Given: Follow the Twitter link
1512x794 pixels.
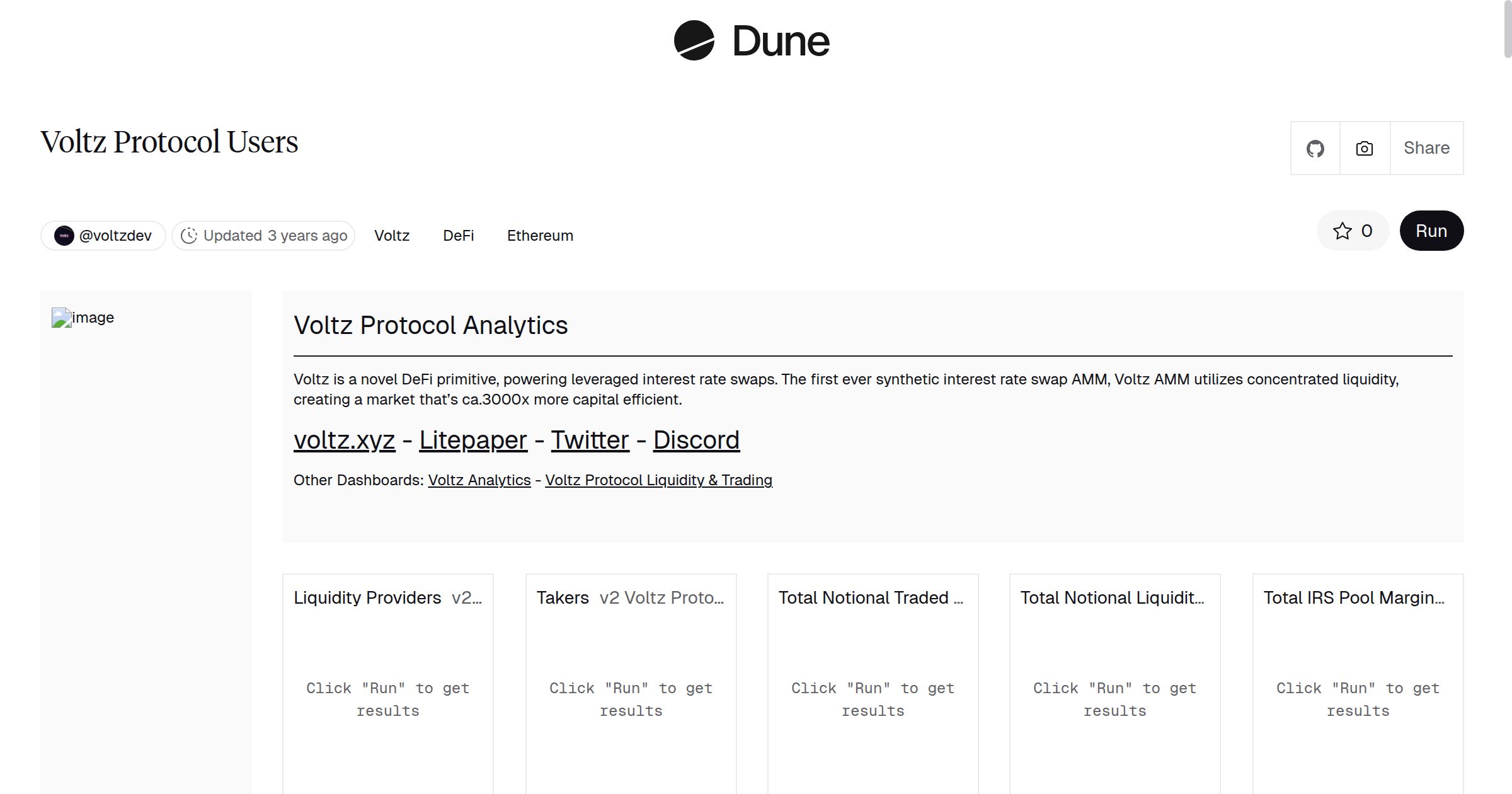Looking at the screenshot, I should coord(590,440).
